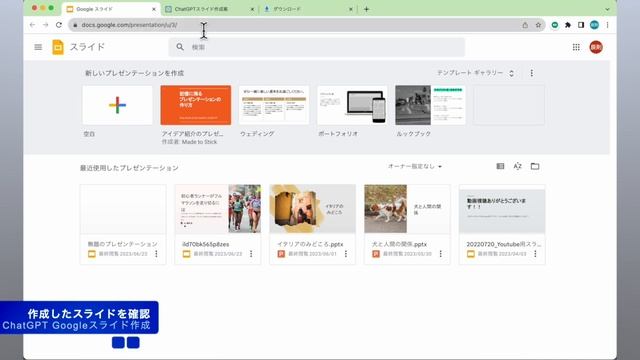Open the file picker folder icon

click(x=535, y=166)
